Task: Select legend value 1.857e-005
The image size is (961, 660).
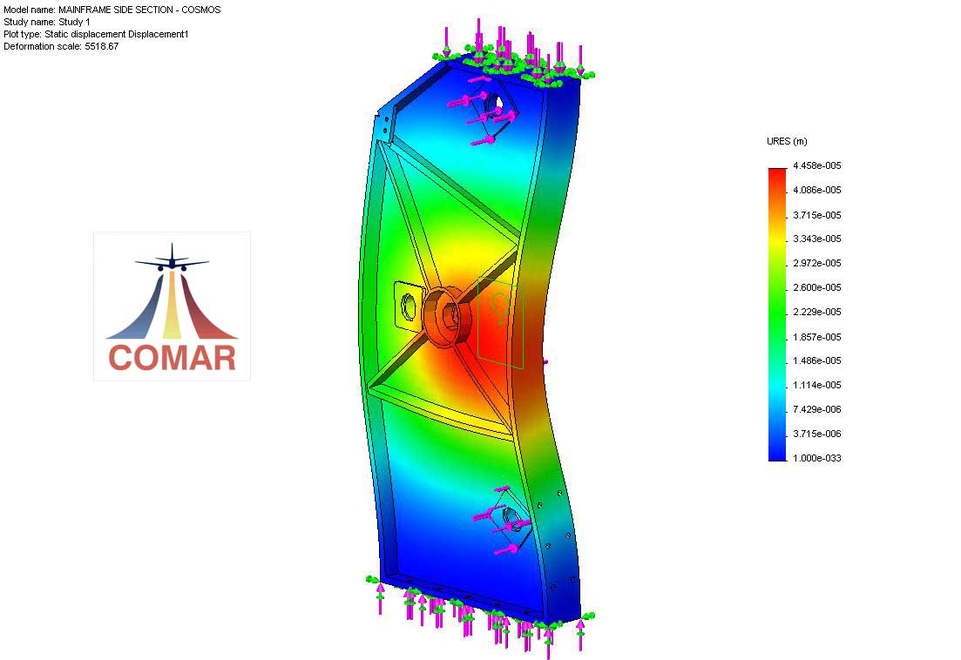Action: click(817, 337)
